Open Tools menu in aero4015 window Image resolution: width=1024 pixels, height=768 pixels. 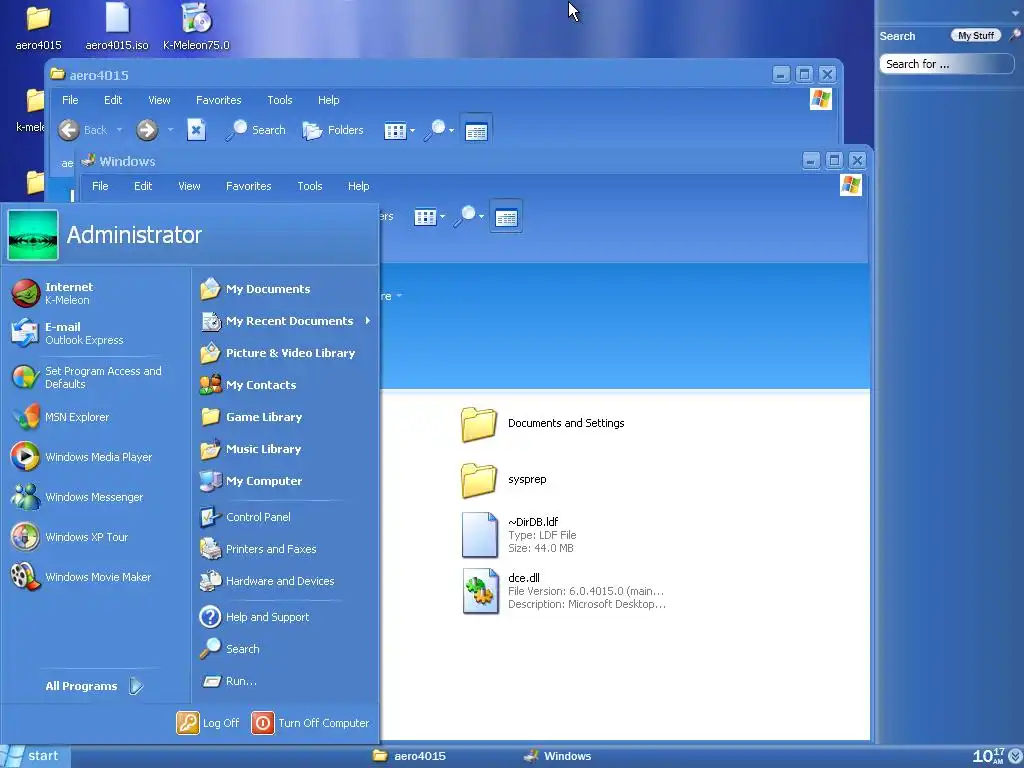tap(280, 100)
